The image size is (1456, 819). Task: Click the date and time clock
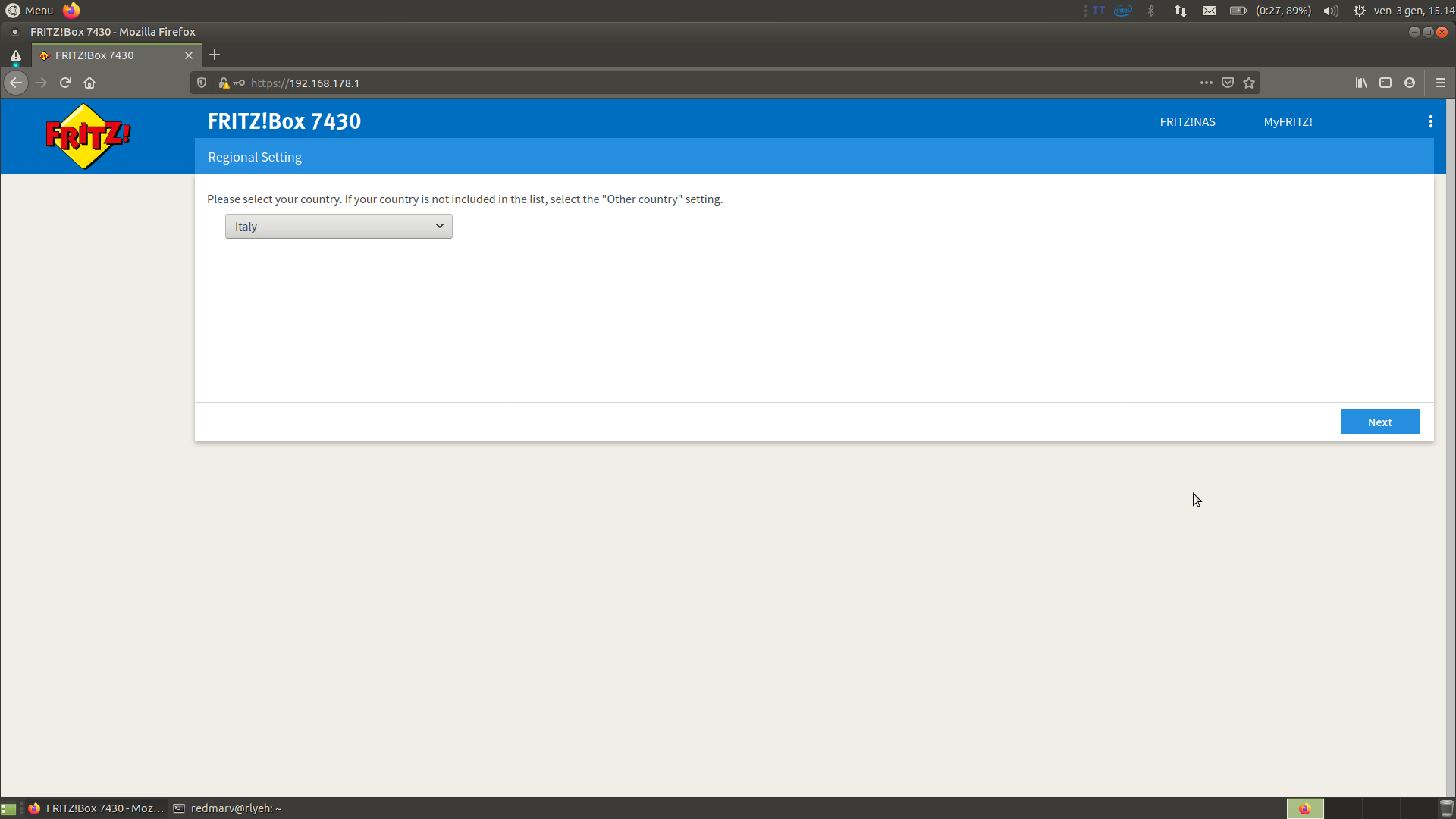[x=1414, y=11]
